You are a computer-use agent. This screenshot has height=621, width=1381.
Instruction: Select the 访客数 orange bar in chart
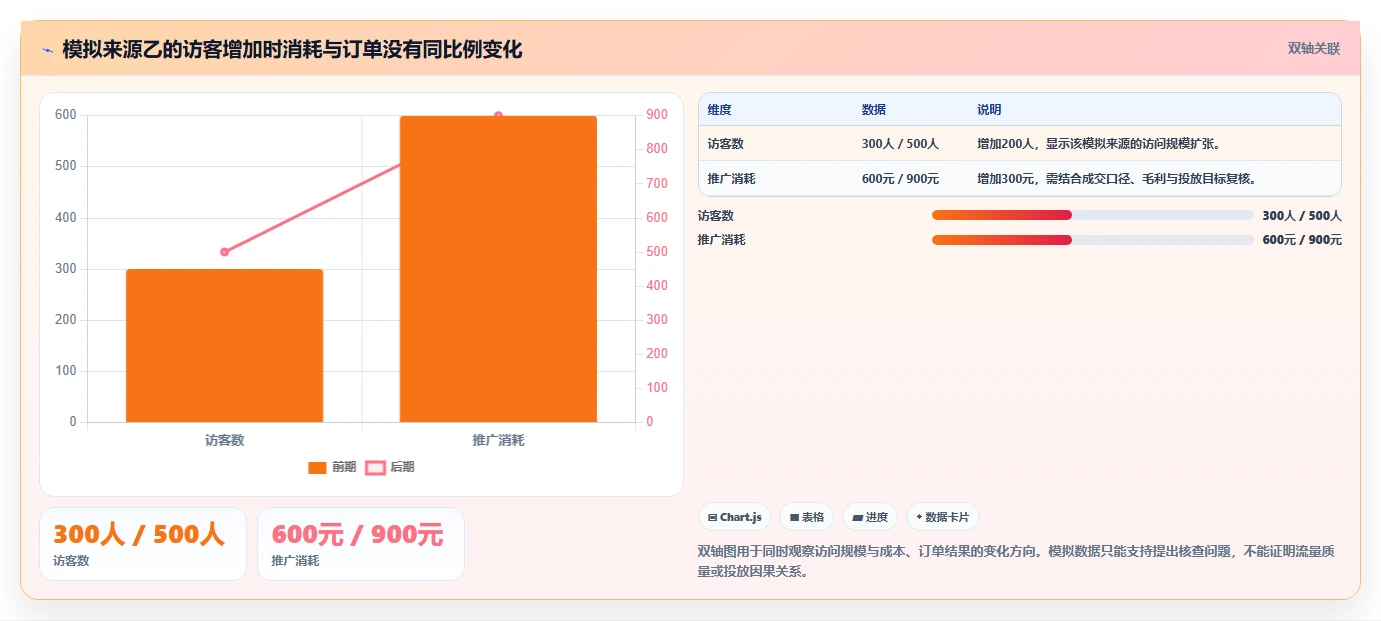(224, 345)
